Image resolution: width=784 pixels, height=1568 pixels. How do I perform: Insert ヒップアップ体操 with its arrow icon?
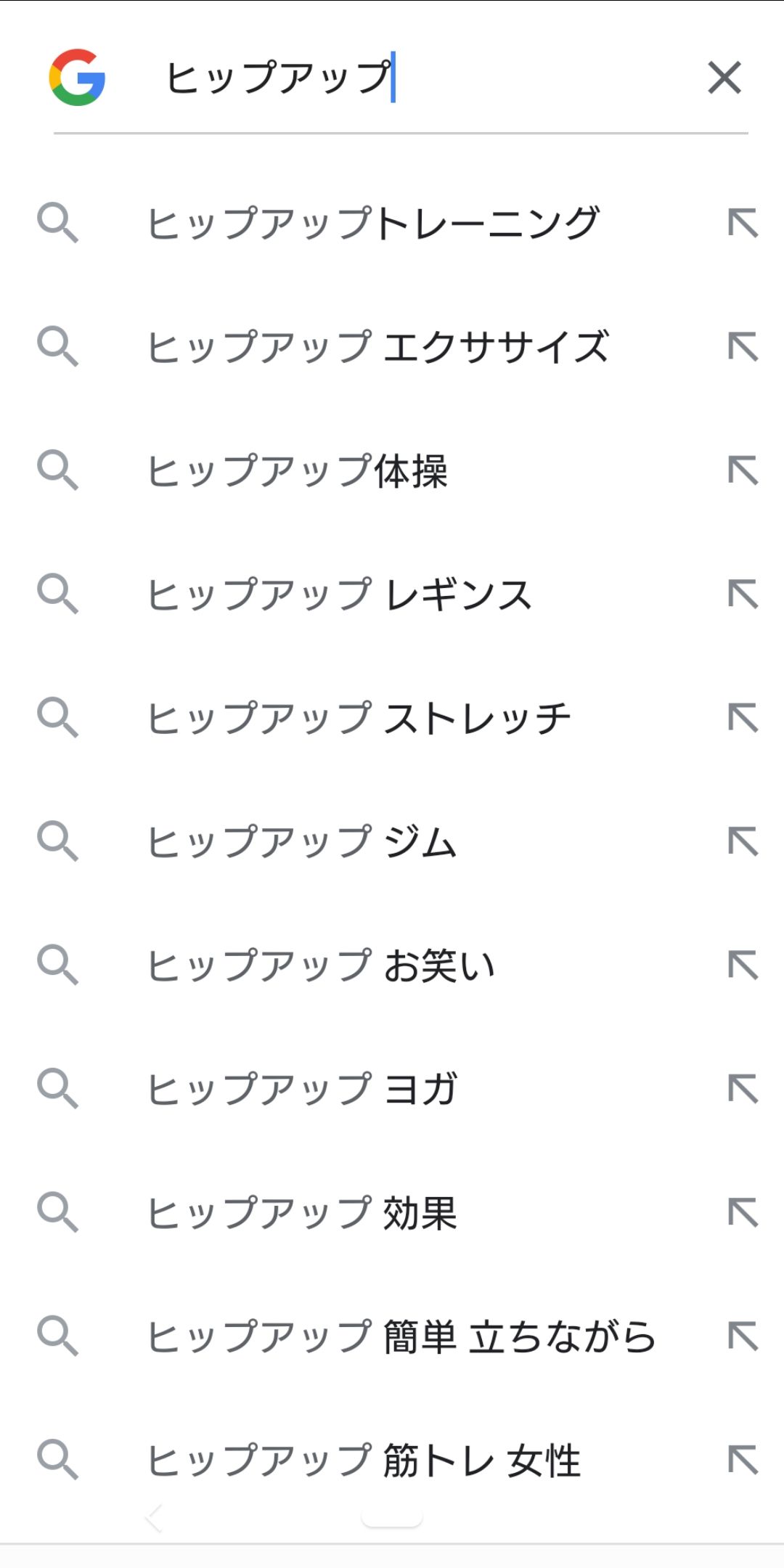pos(743,470)
